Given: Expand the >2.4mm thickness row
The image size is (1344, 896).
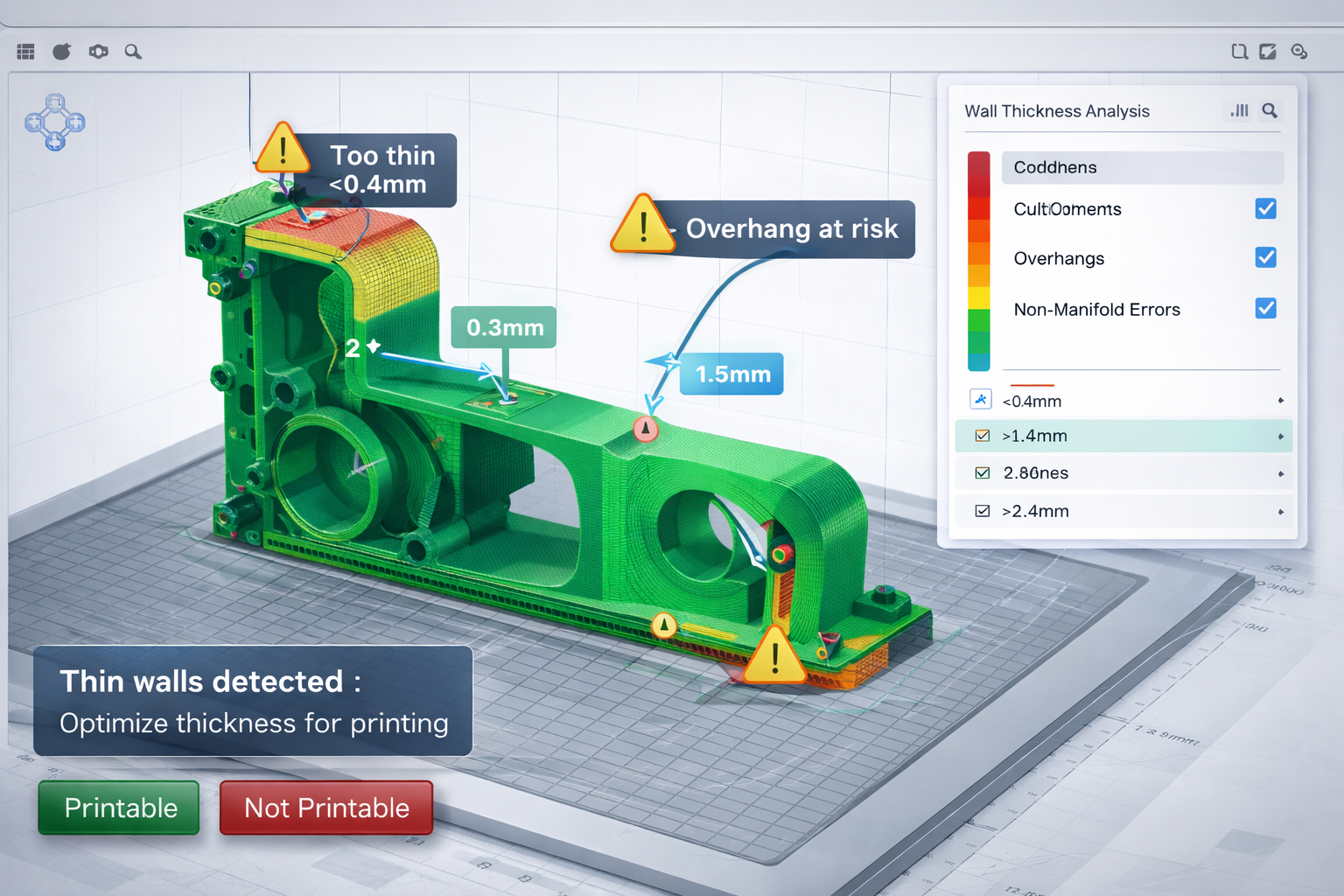Looking at the screenshot, I should pos(1279,511).
